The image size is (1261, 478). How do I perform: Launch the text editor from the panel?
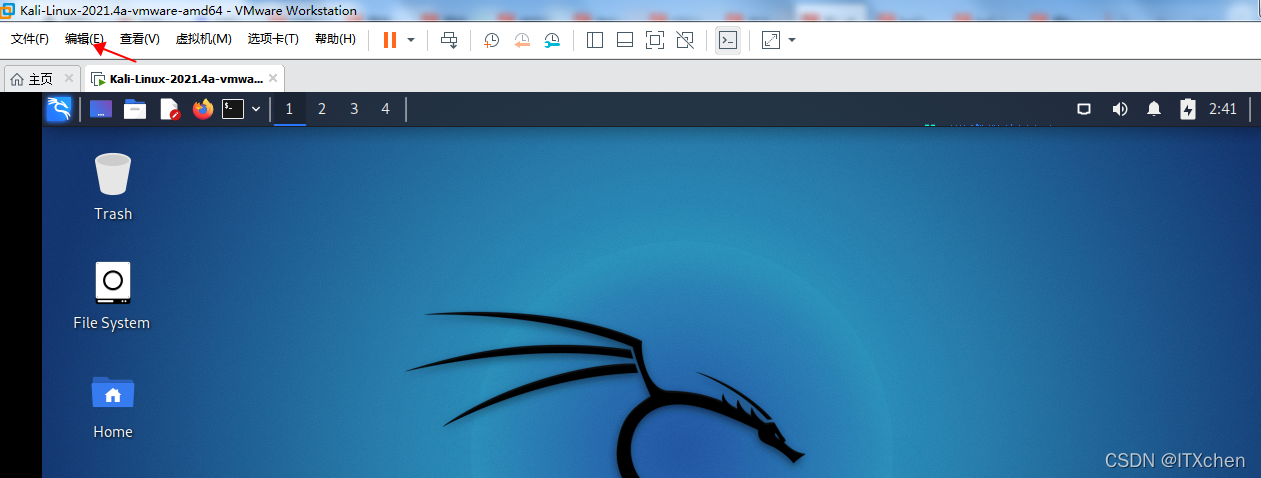pyautogui.click(x=169, y=109)
